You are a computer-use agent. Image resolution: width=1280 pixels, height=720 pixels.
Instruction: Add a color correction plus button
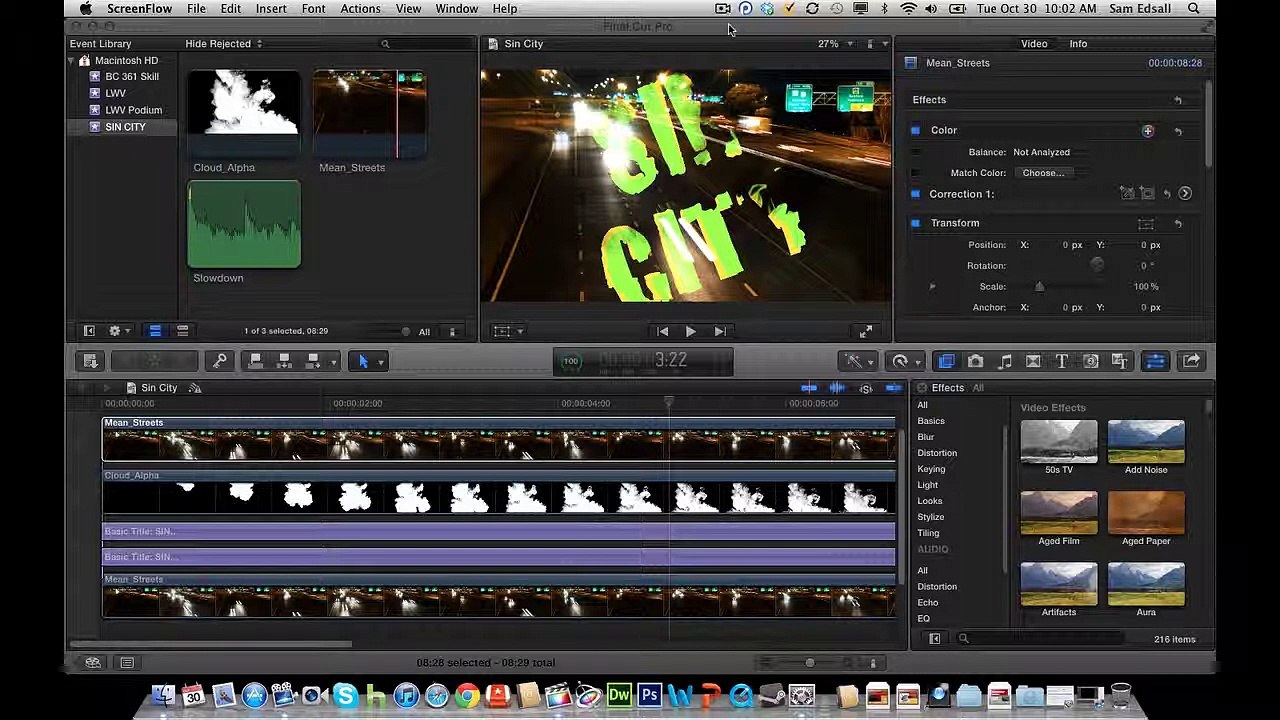click(x=1148, y=131)
